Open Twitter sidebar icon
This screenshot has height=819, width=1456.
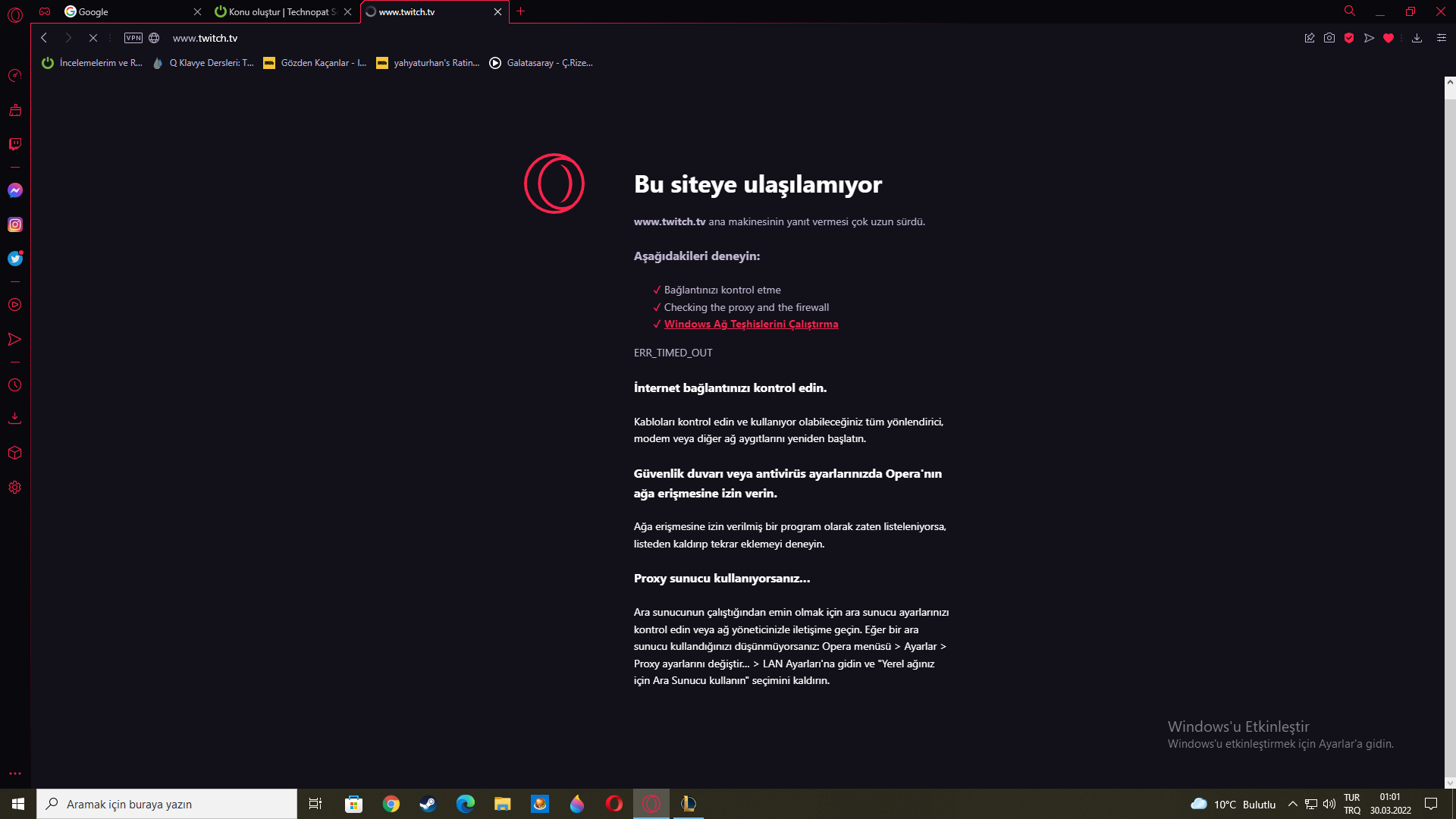pos(15,259)
